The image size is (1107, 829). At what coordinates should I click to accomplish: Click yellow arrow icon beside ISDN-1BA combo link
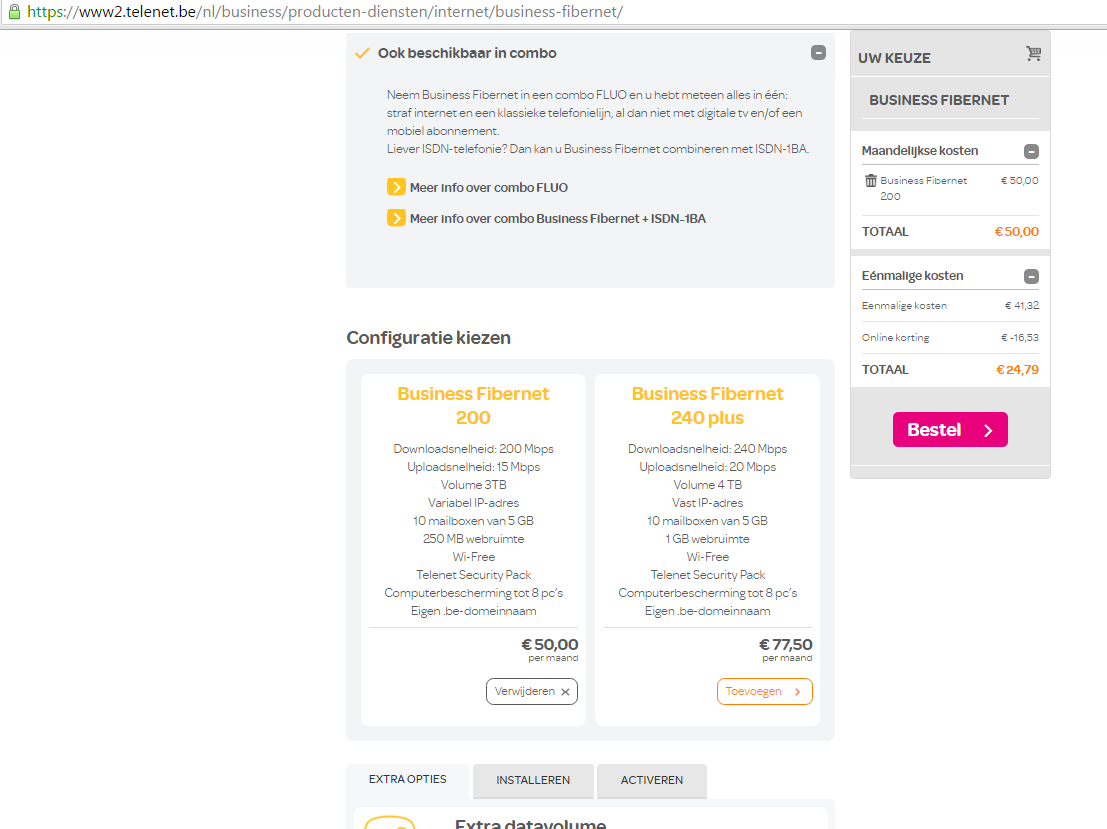point(396,218)
